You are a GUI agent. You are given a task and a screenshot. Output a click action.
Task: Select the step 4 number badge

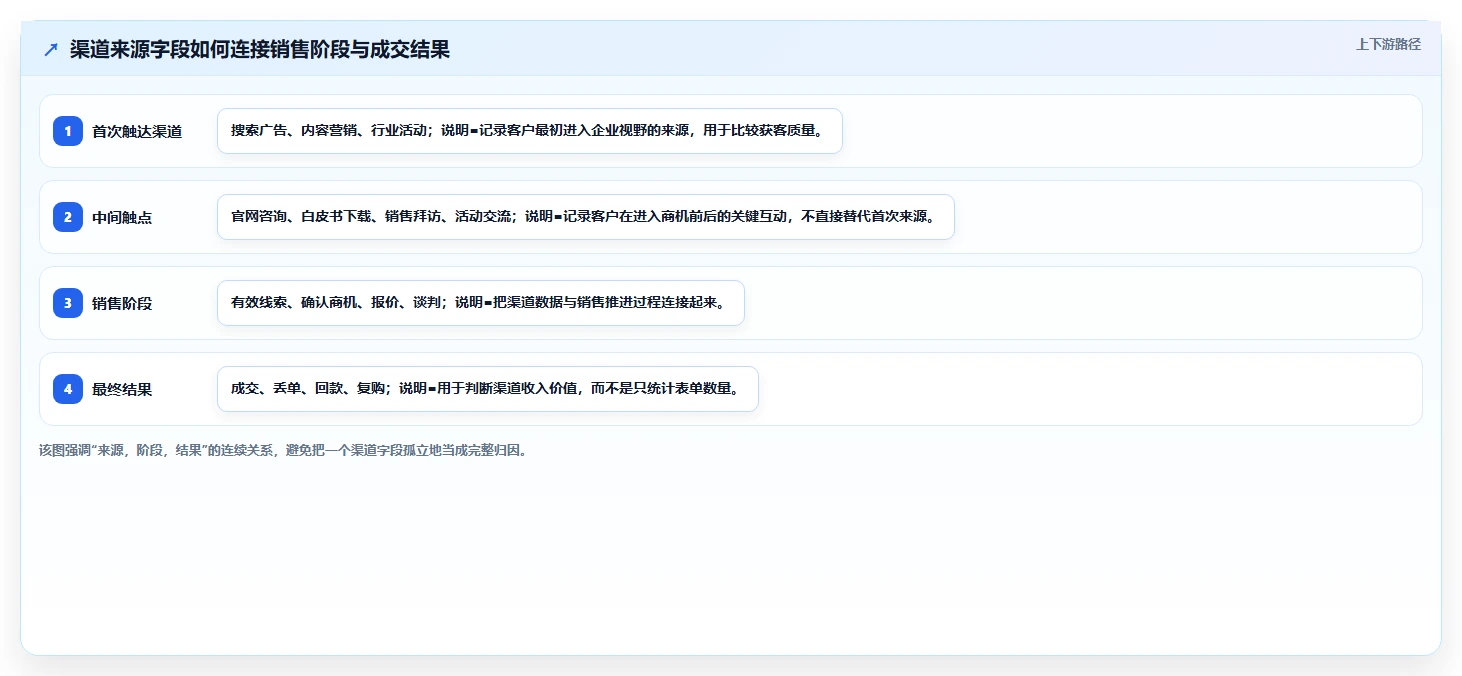(68, 389)
